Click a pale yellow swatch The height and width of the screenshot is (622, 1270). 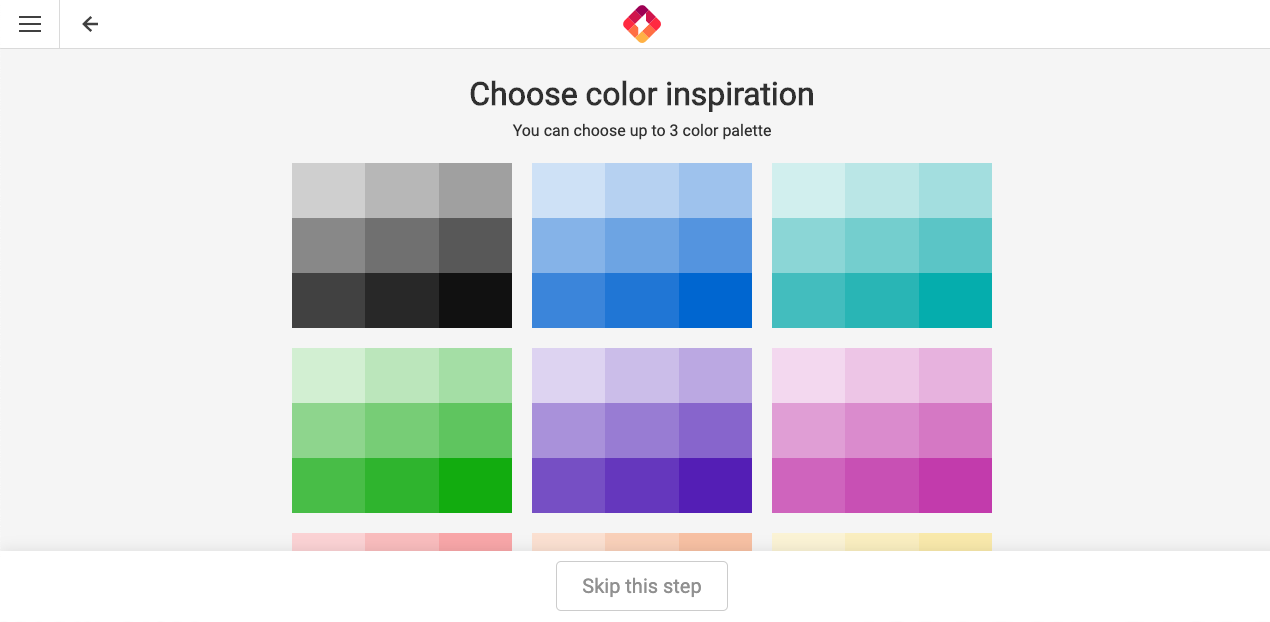881,542
